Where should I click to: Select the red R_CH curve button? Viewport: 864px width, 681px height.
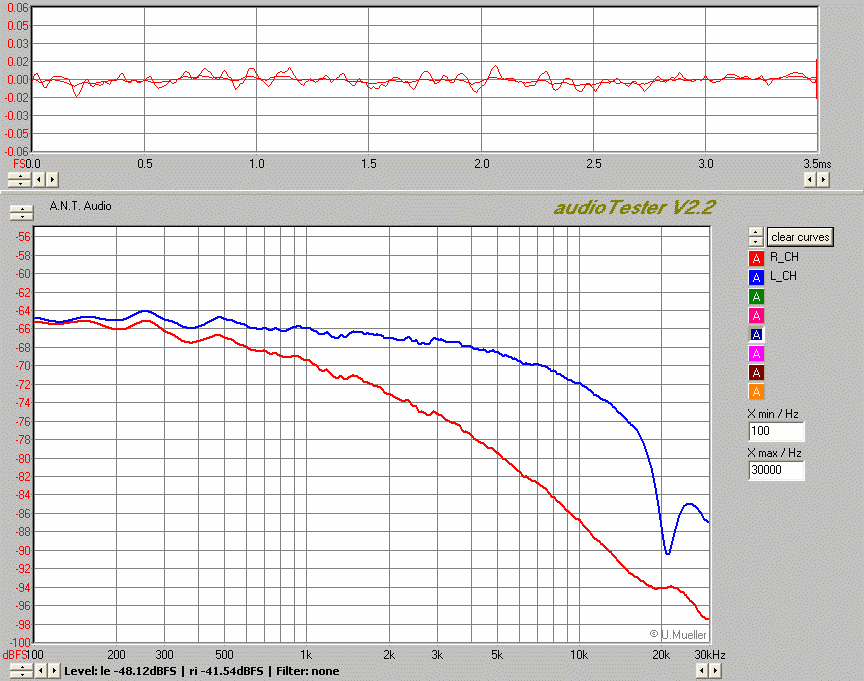click(x=756, y=258)
